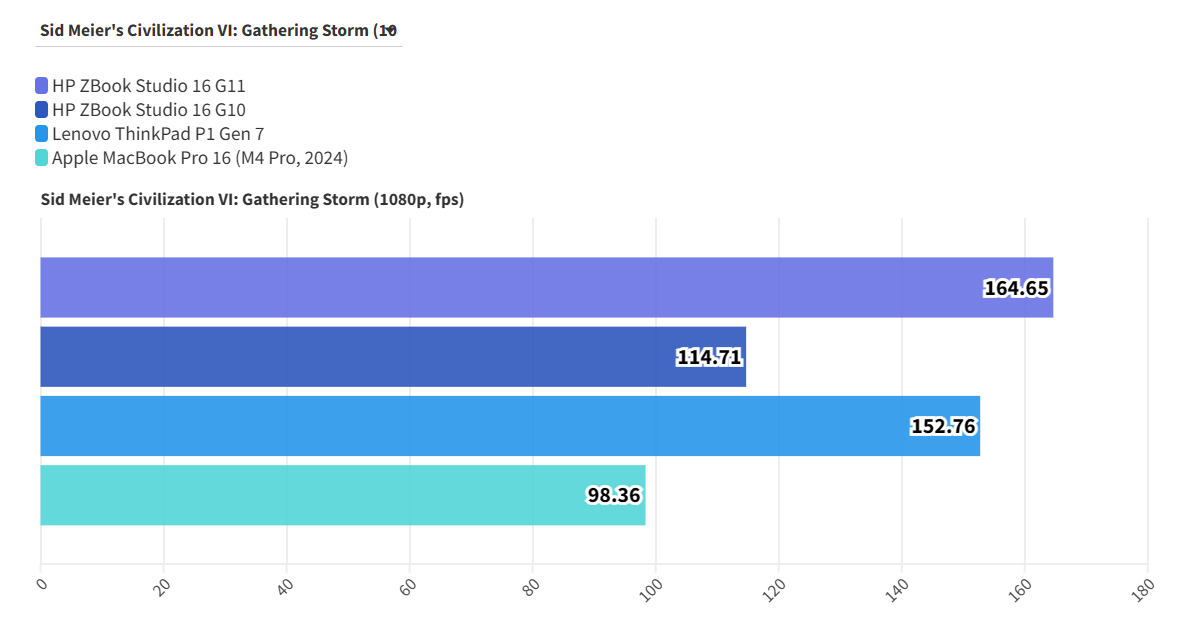This screenshot has height=619, width=1191.
Task: Click the 114.71 value label
Action: coord(709,357)
